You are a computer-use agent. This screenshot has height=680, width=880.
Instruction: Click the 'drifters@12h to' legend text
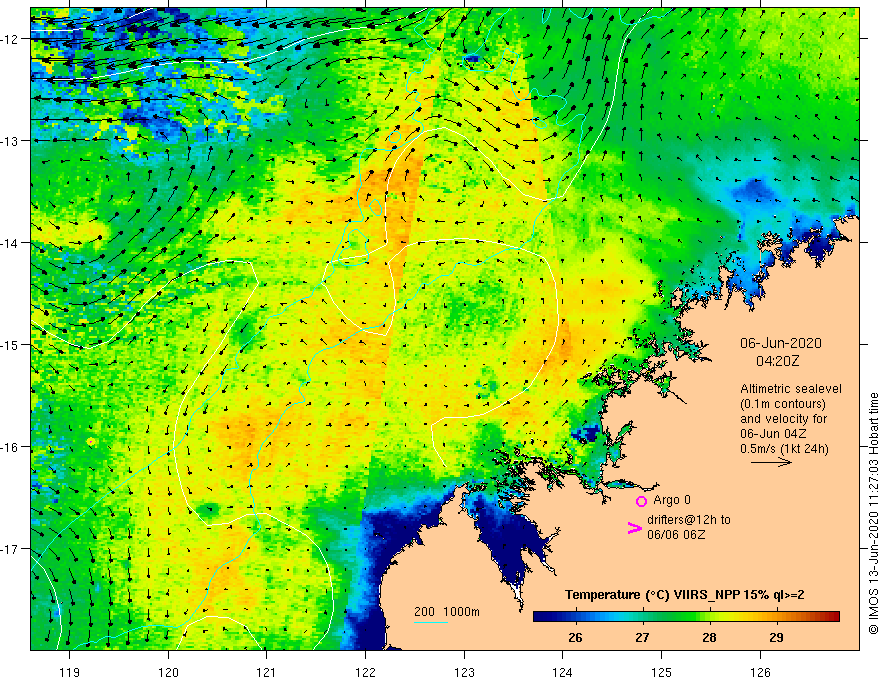coord(689,520)
